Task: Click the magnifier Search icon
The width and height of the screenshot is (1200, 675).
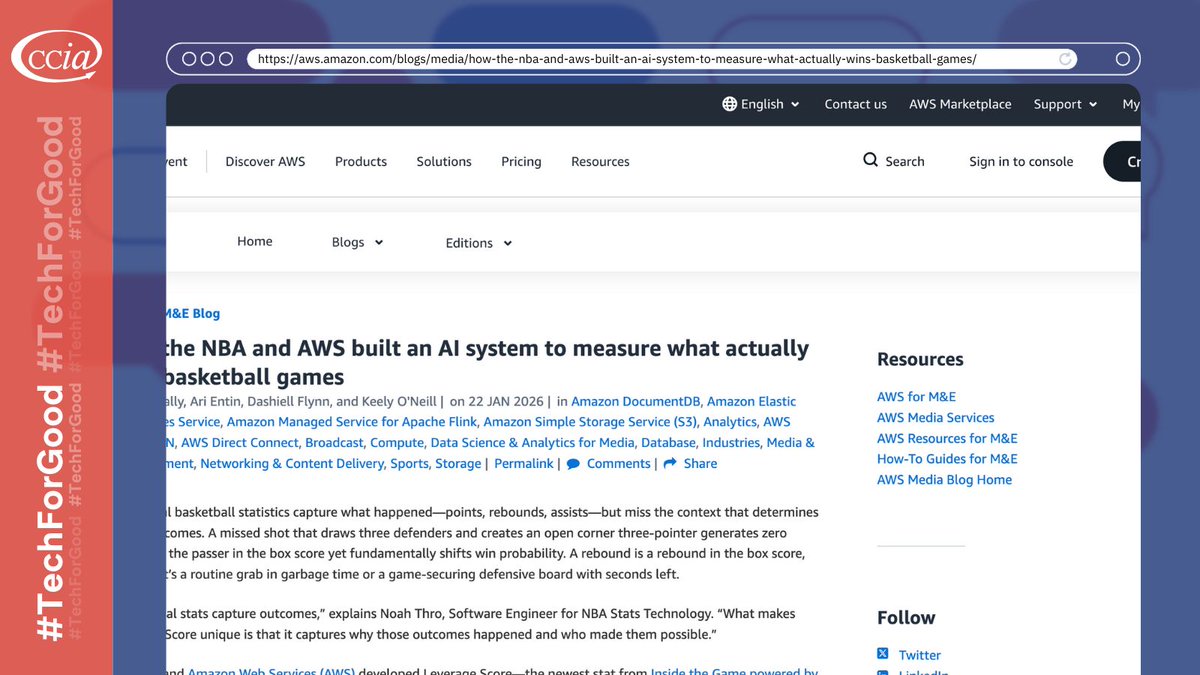Action: coord(871,160)
